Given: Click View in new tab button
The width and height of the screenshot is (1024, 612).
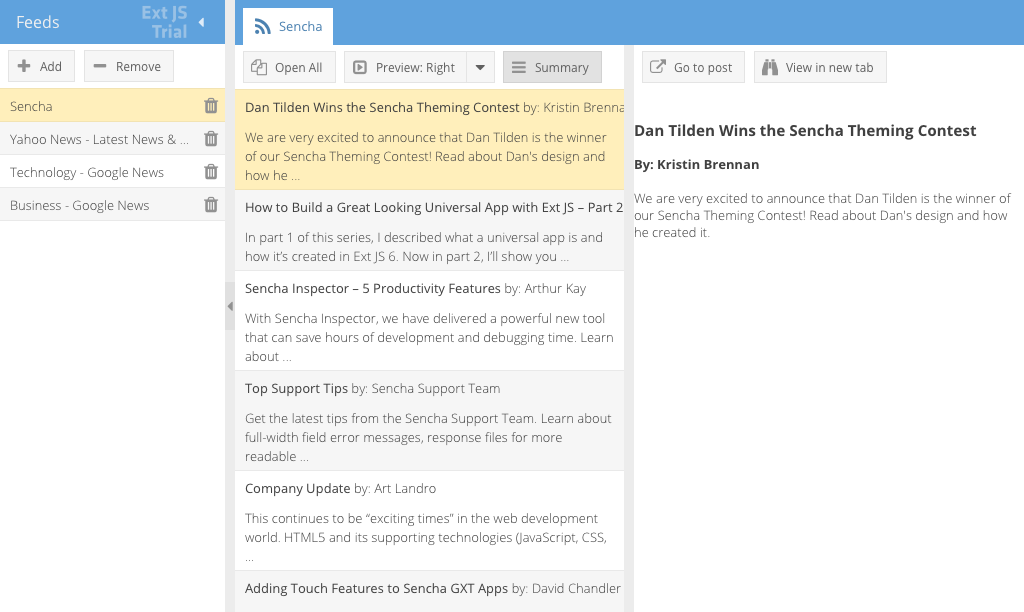Looking at the screenshot, I should click(x=820, y=67).
